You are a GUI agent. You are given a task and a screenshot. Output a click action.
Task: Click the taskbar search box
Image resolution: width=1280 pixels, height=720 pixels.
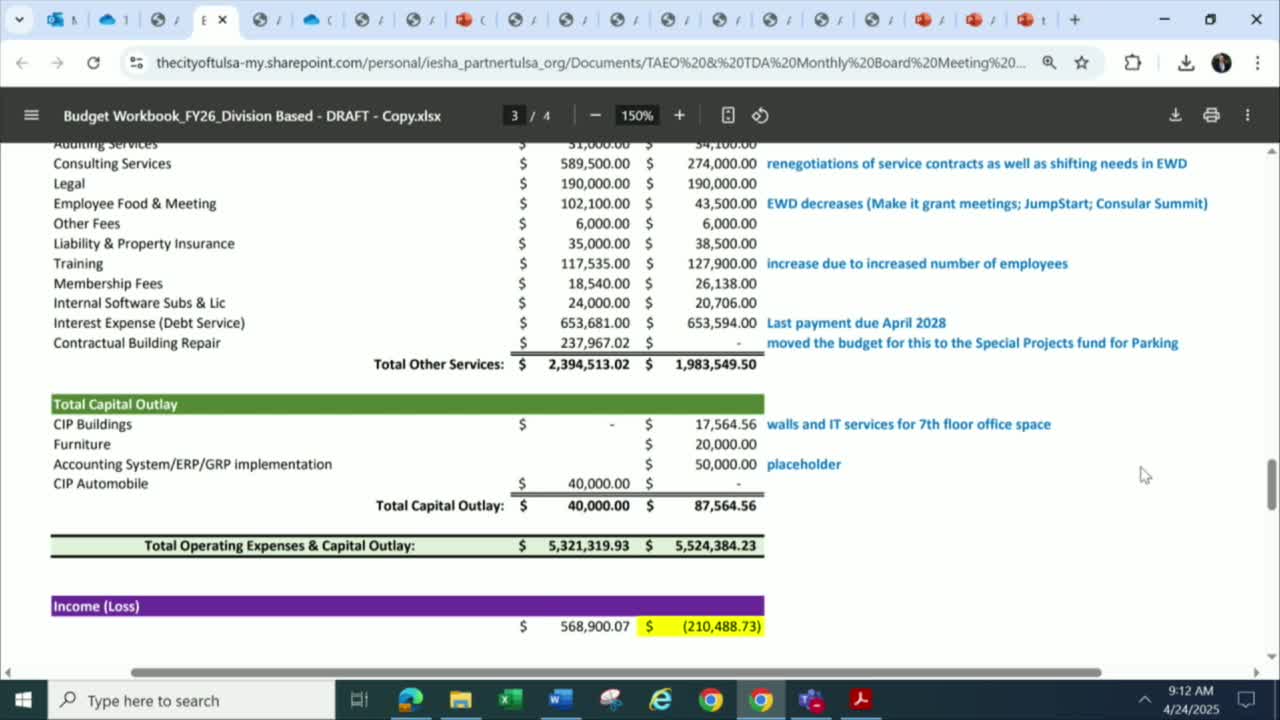point(191,700)
